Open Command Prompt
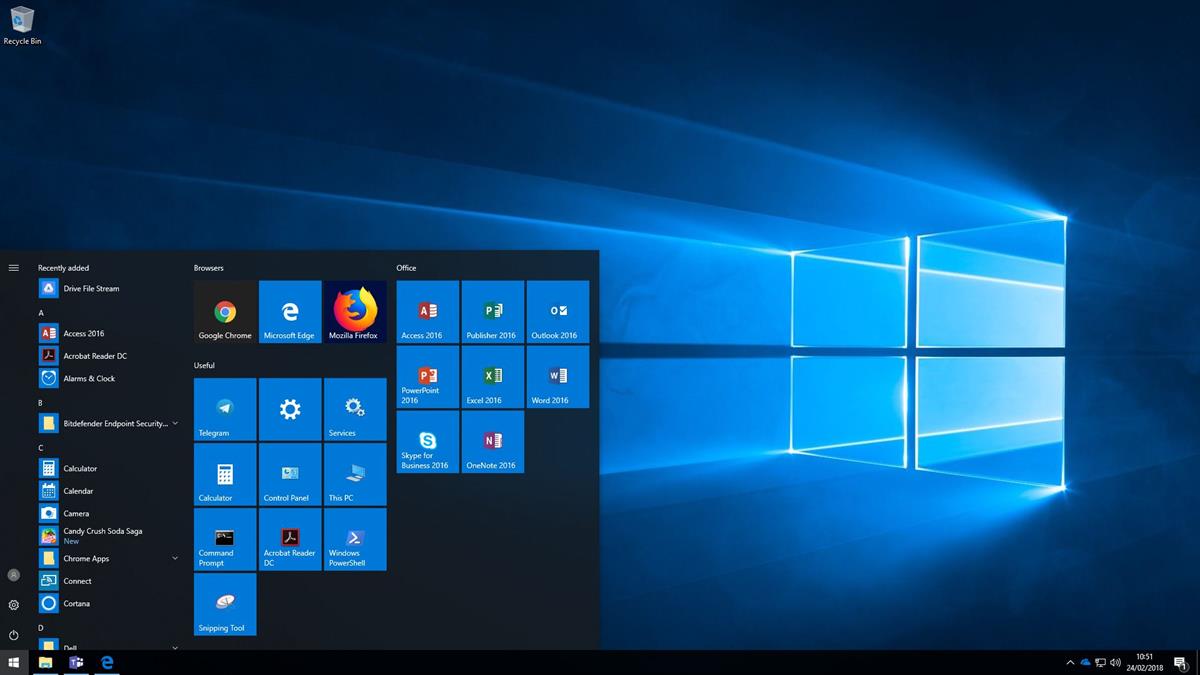 [x=224, y=539]
